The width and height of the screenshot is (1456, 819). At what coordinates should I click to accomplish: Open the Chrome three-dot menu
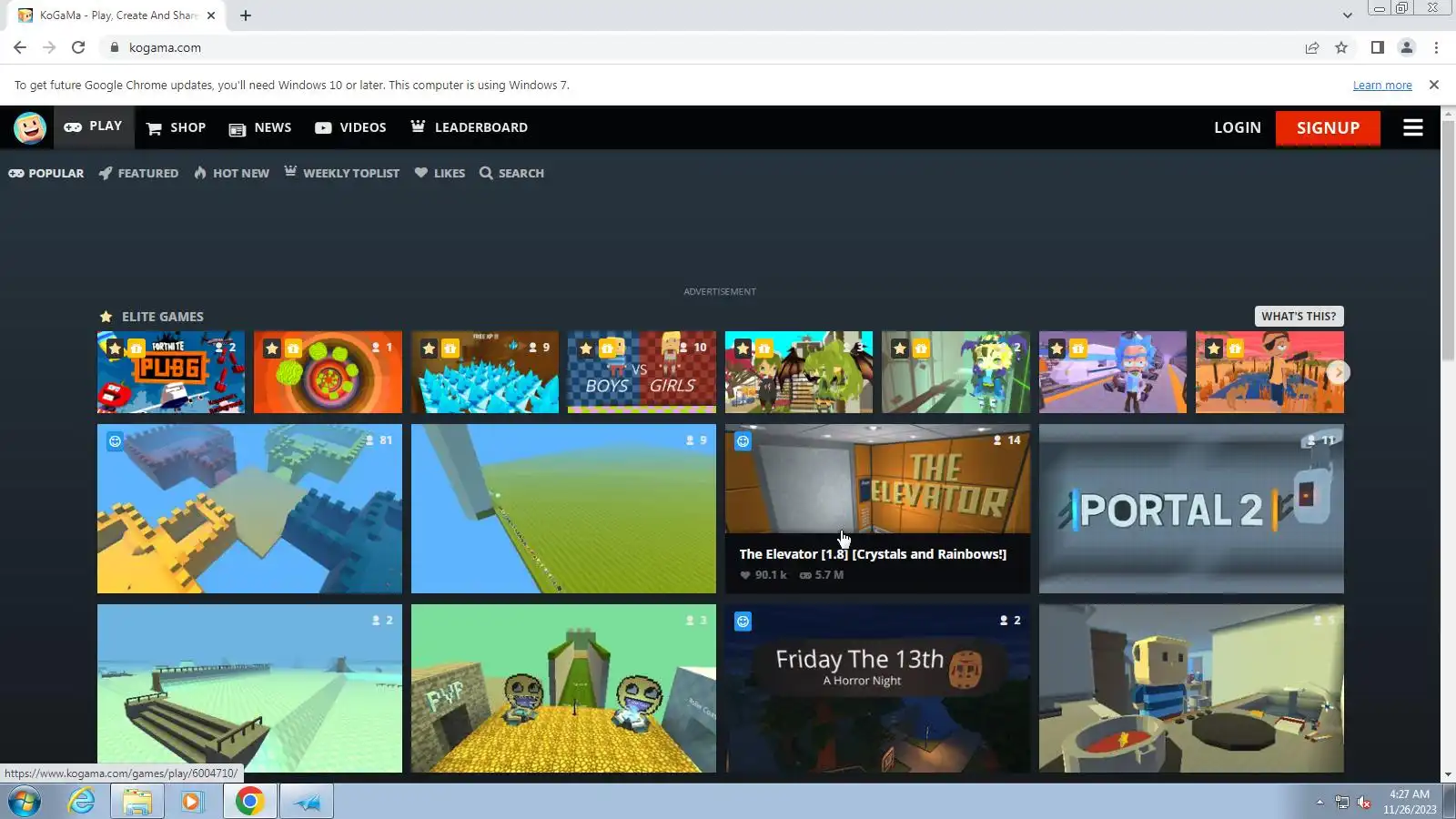point(1436,47)
